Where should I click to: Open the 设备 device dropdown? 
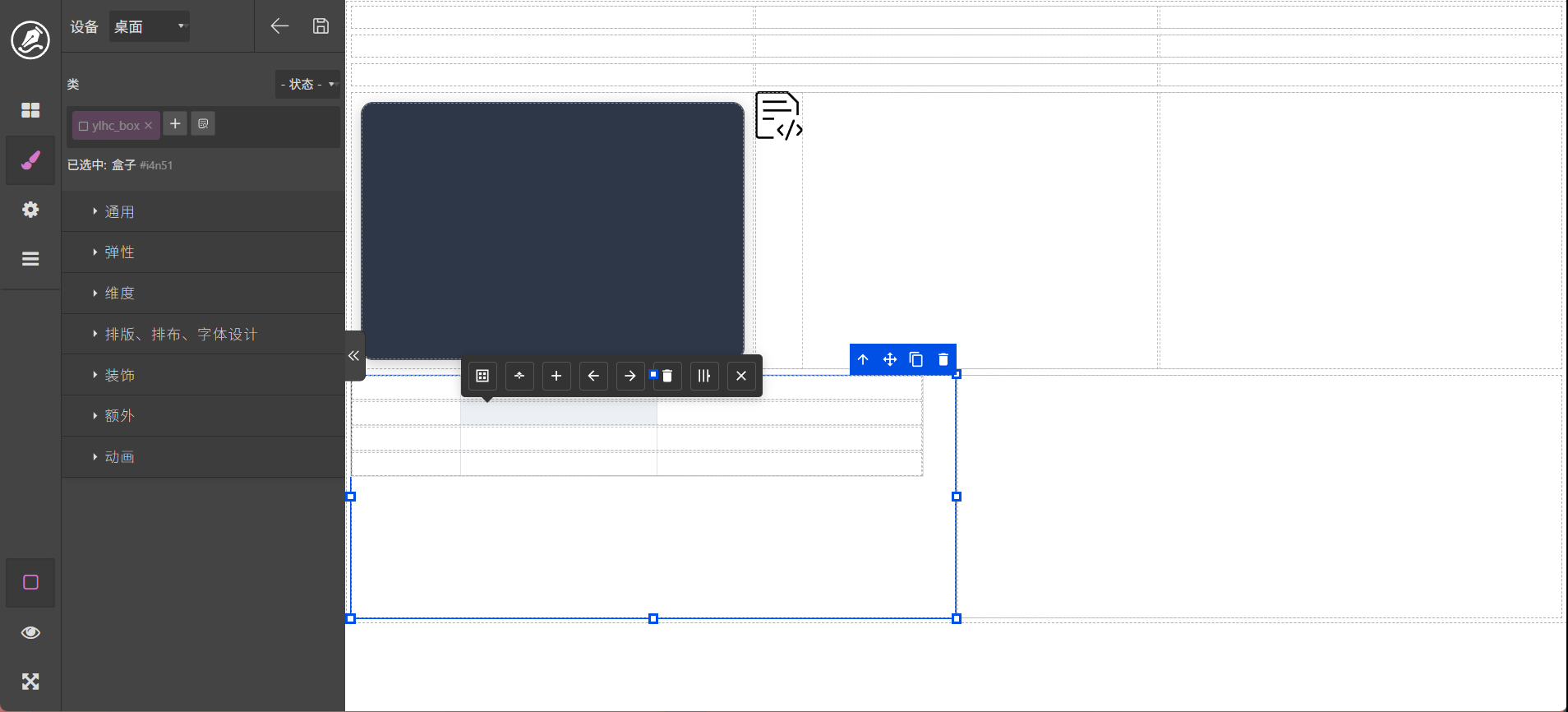(150, 26)
